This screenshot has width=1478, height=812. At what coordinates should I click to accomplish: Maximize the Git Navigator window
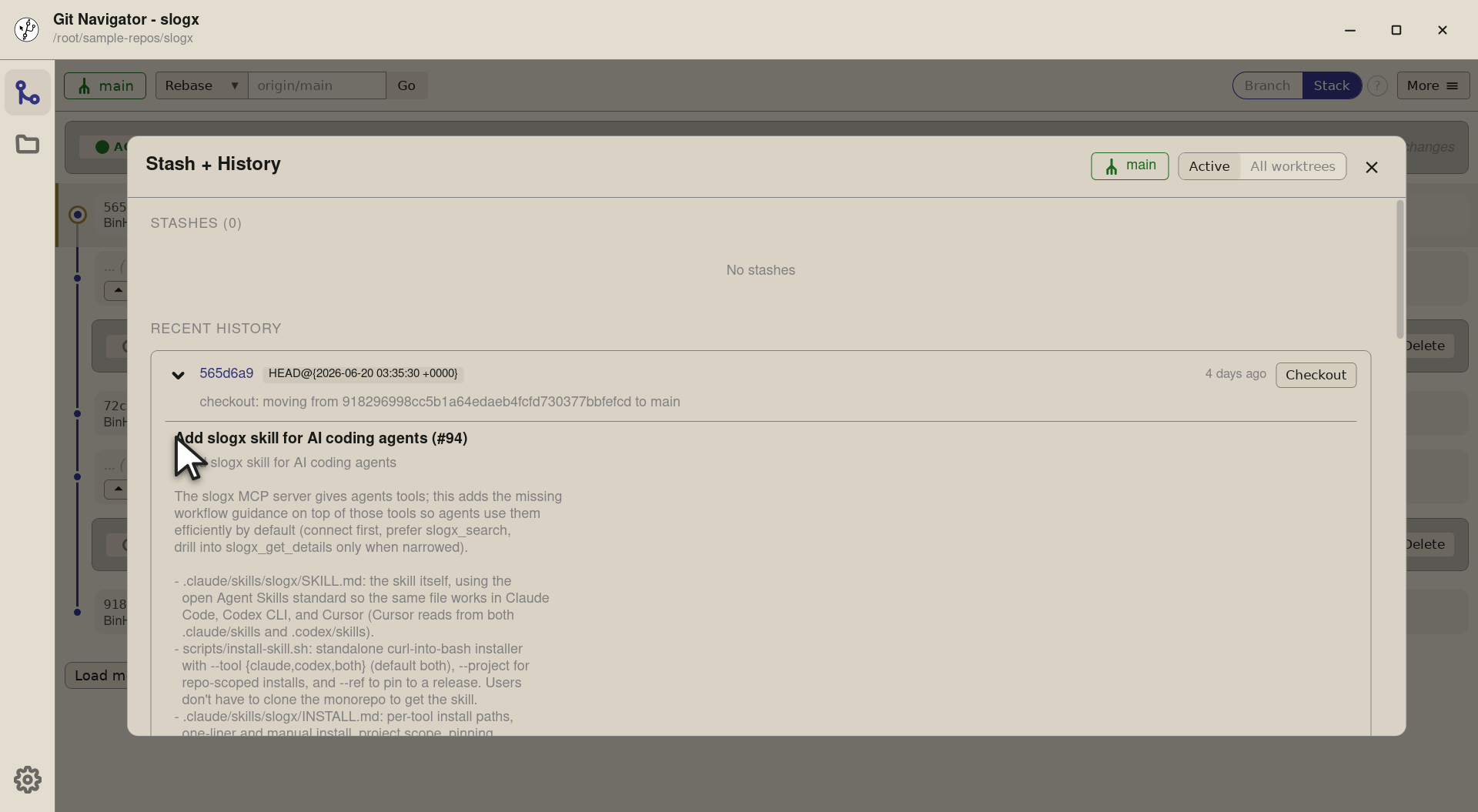[1396, 30]
